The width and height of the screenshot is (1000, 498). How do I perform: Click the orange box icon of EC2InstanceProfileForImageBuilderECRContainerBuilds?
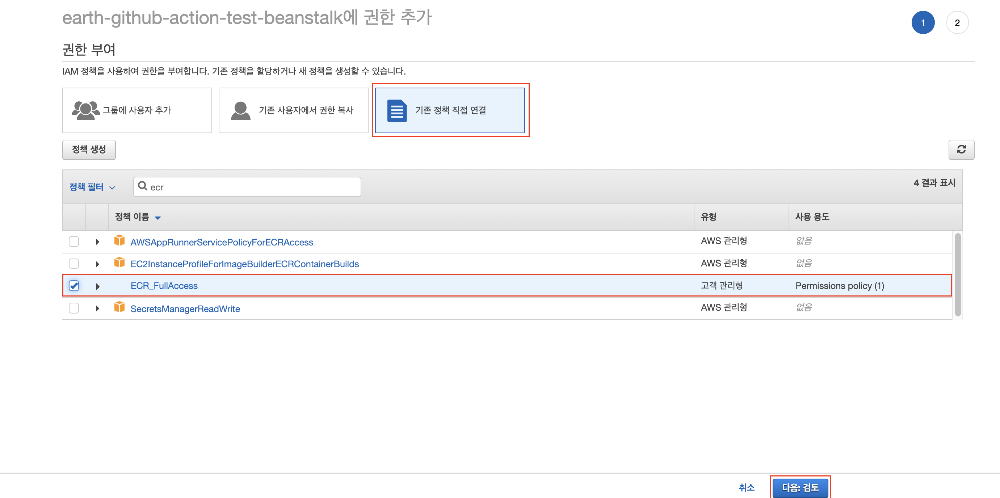click(119, 263)
